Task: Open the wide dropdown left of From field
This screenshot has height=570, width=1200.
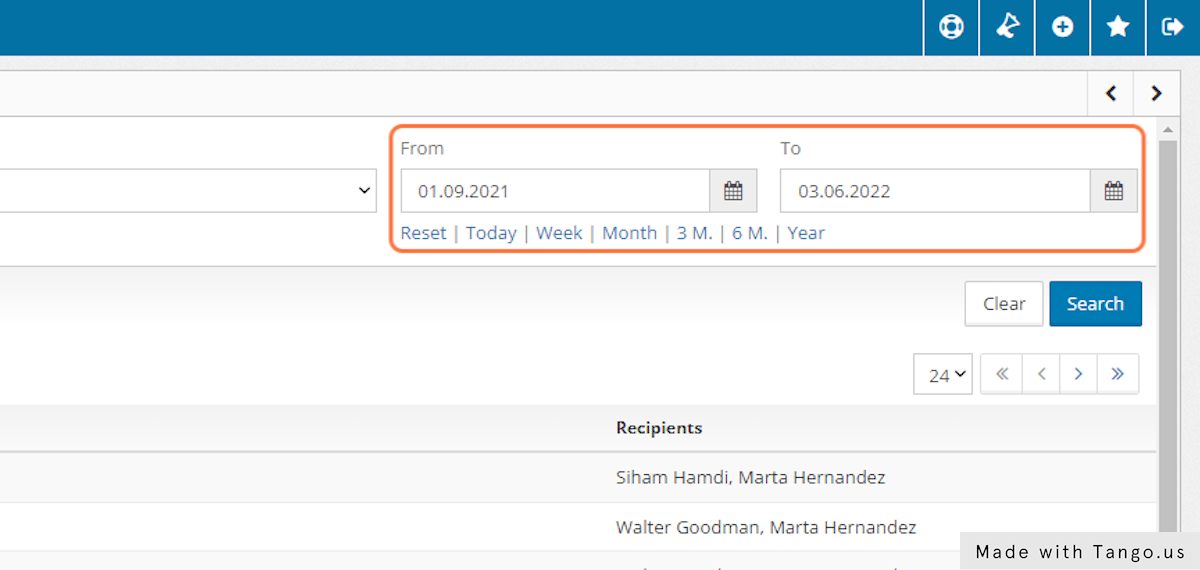Action: click(x=188, y=190)
